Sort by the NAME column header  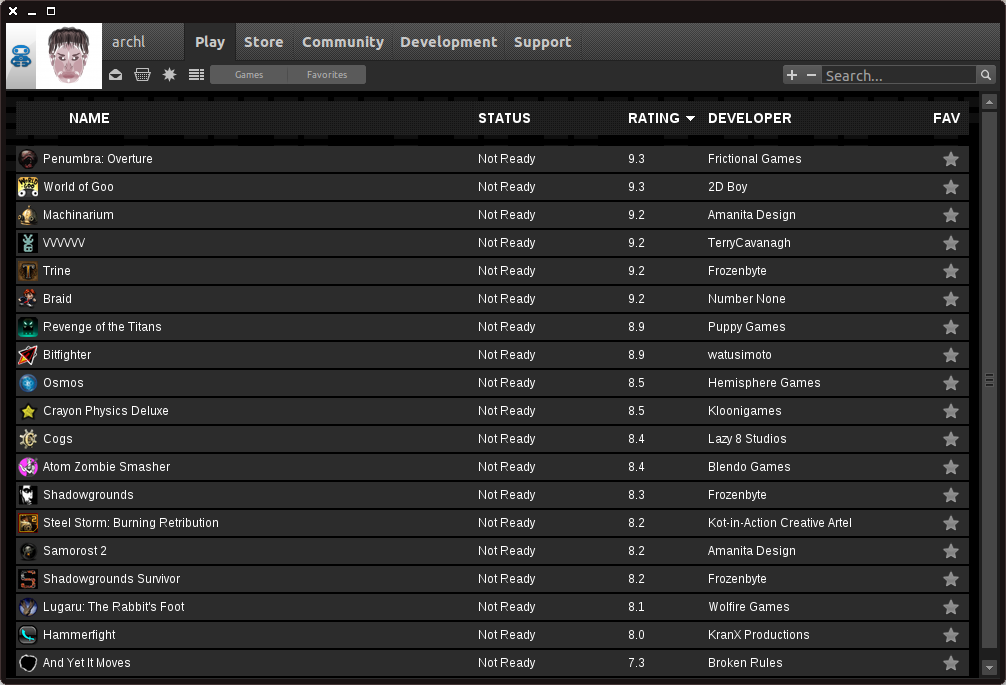point(89,118)
